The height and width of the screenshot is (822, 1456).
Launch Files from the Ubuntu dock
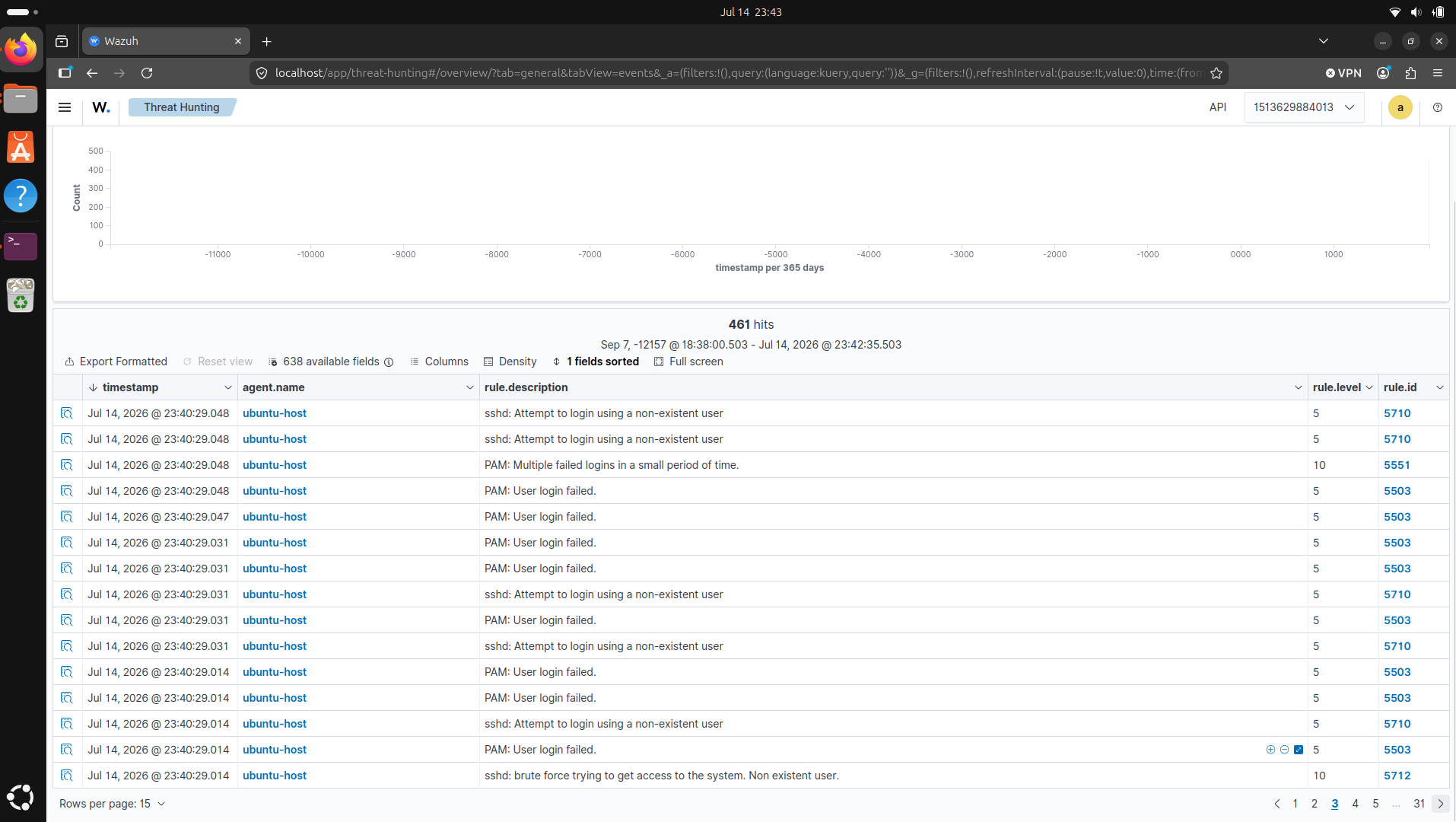21,98
